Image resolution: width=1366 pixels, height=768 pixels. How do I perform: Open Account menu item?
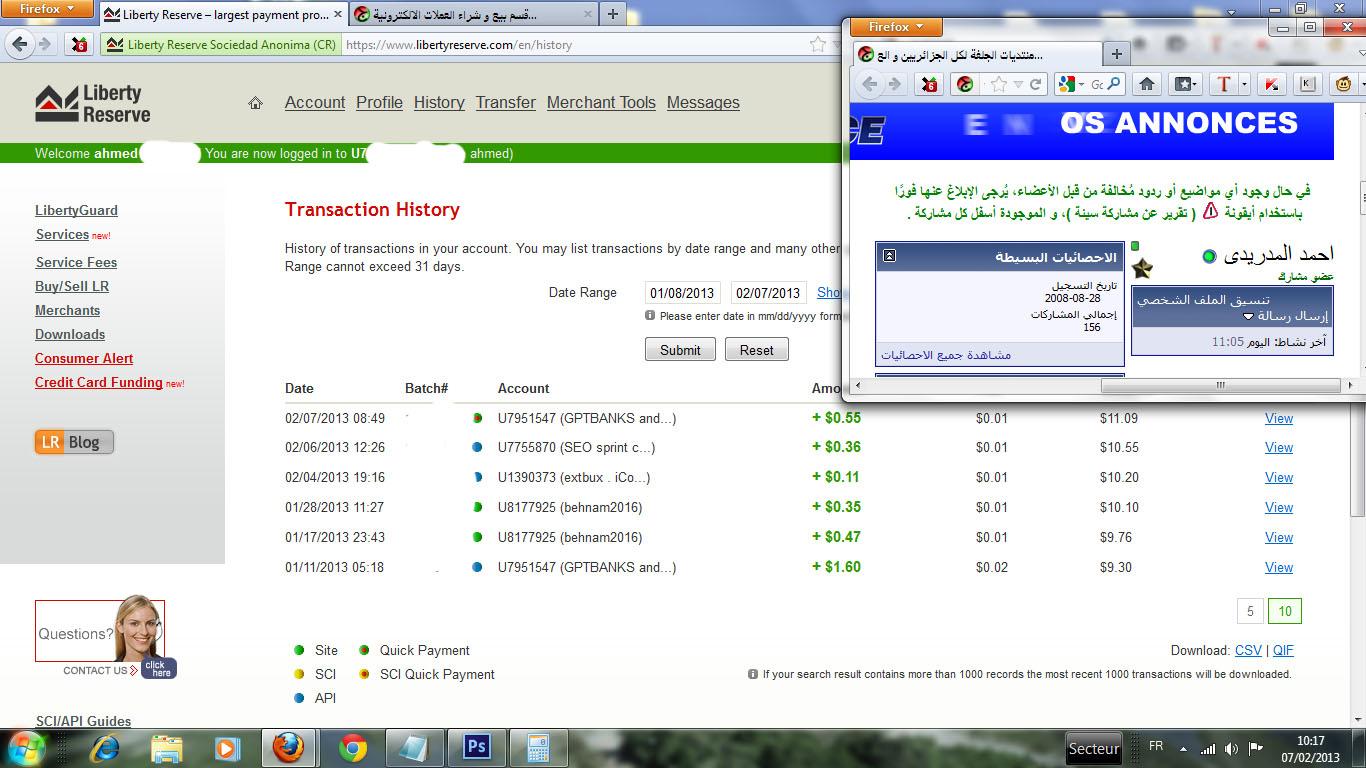(x=315, y=102)
